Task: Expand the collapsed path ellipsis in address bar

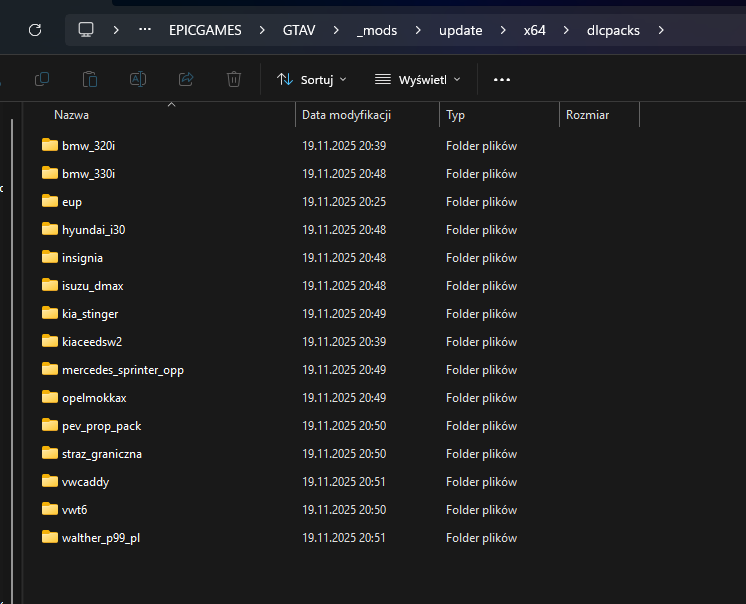Action: (145, 30)
